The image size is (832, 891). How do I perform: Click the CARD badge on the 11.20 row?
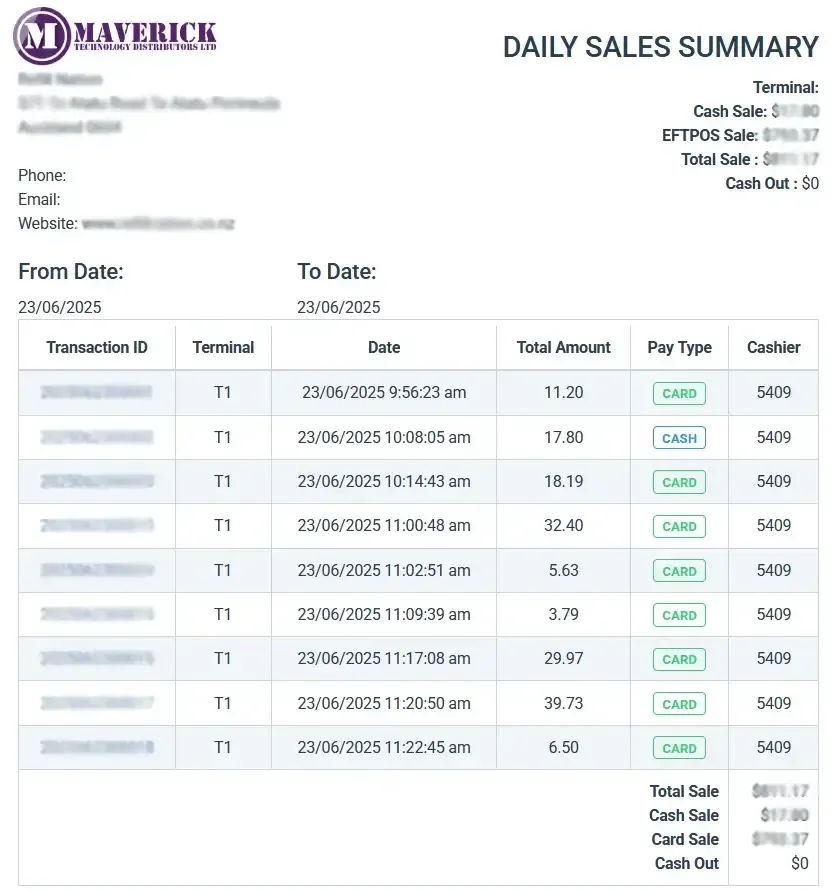(679, 393)
